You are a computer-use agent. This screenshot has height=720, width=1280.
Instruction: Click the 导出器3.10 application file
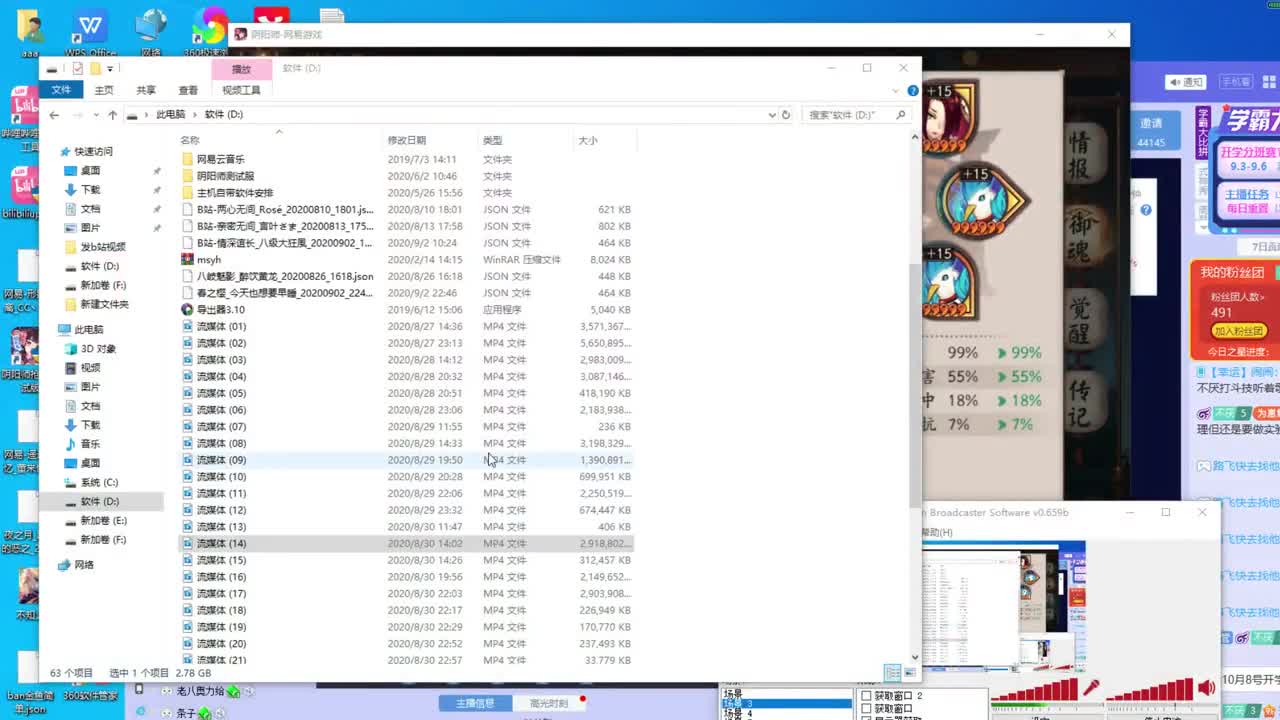point(220,310)
